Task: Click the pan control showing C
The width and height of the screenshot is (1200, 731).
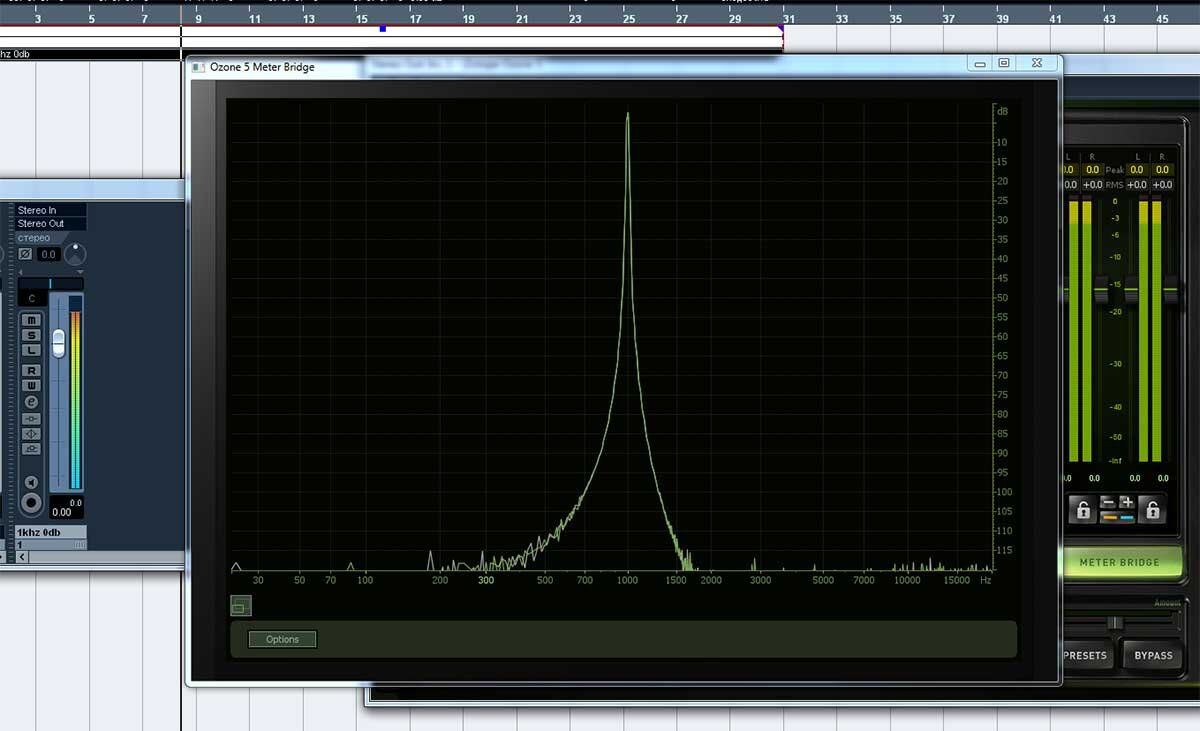Action: point(32,298)
